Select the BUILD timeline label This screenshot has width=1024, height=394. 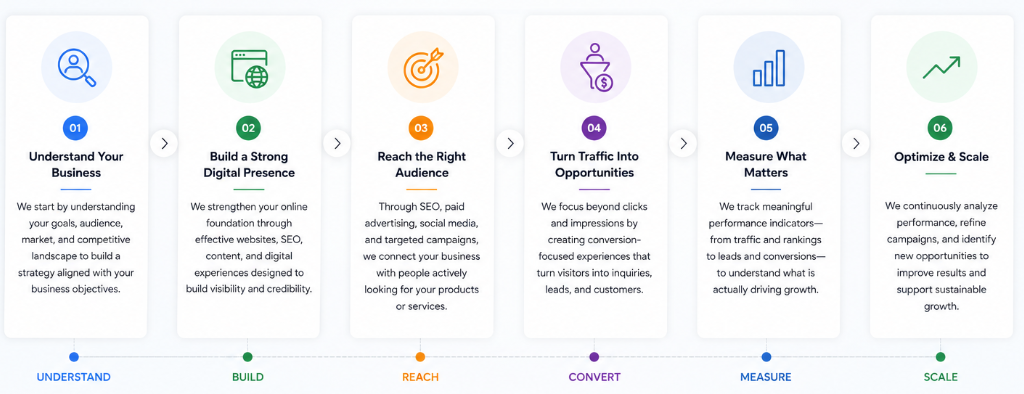click(x=248, y=377)
